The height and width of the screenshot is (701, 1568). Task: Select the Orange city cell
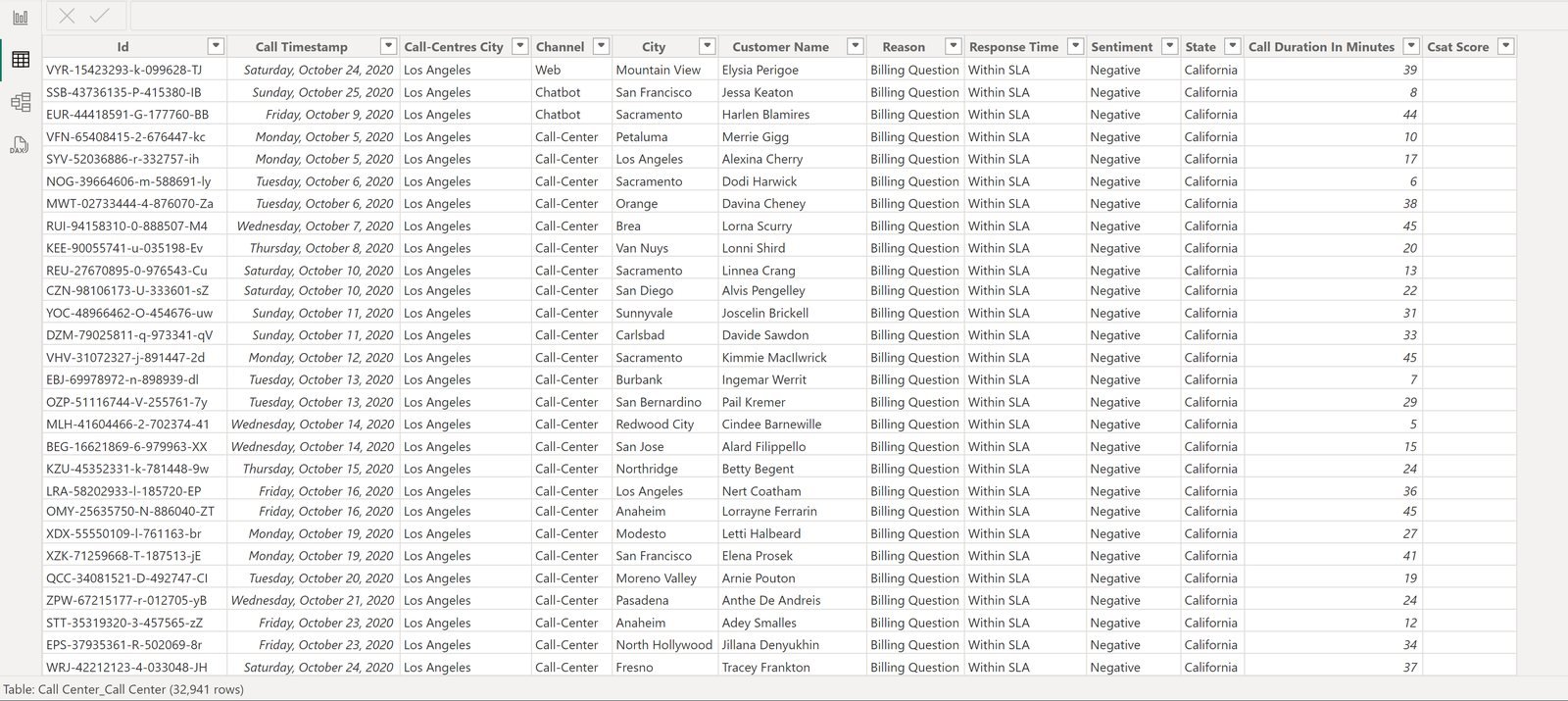[637, 204]
